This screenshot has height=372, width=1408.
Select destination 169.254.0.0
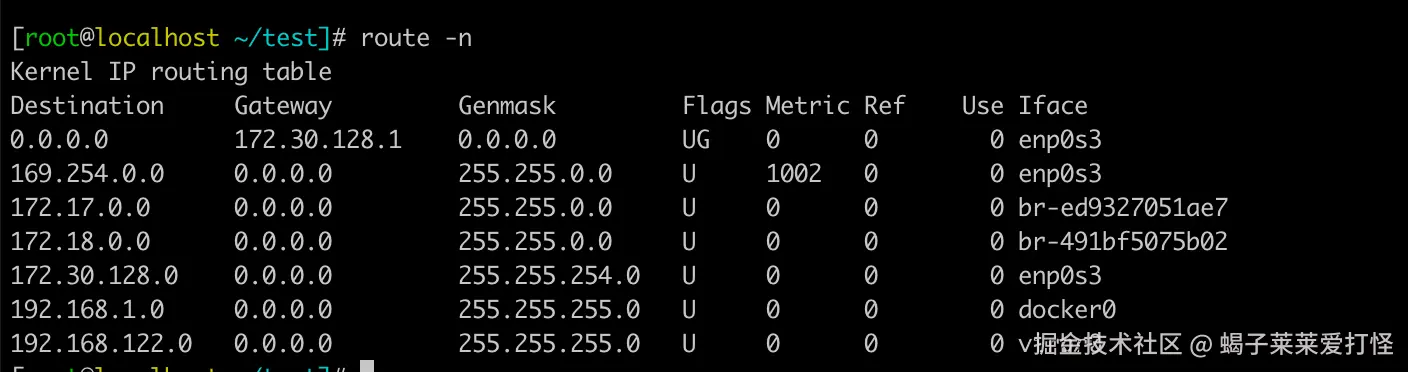pos(87,173)
